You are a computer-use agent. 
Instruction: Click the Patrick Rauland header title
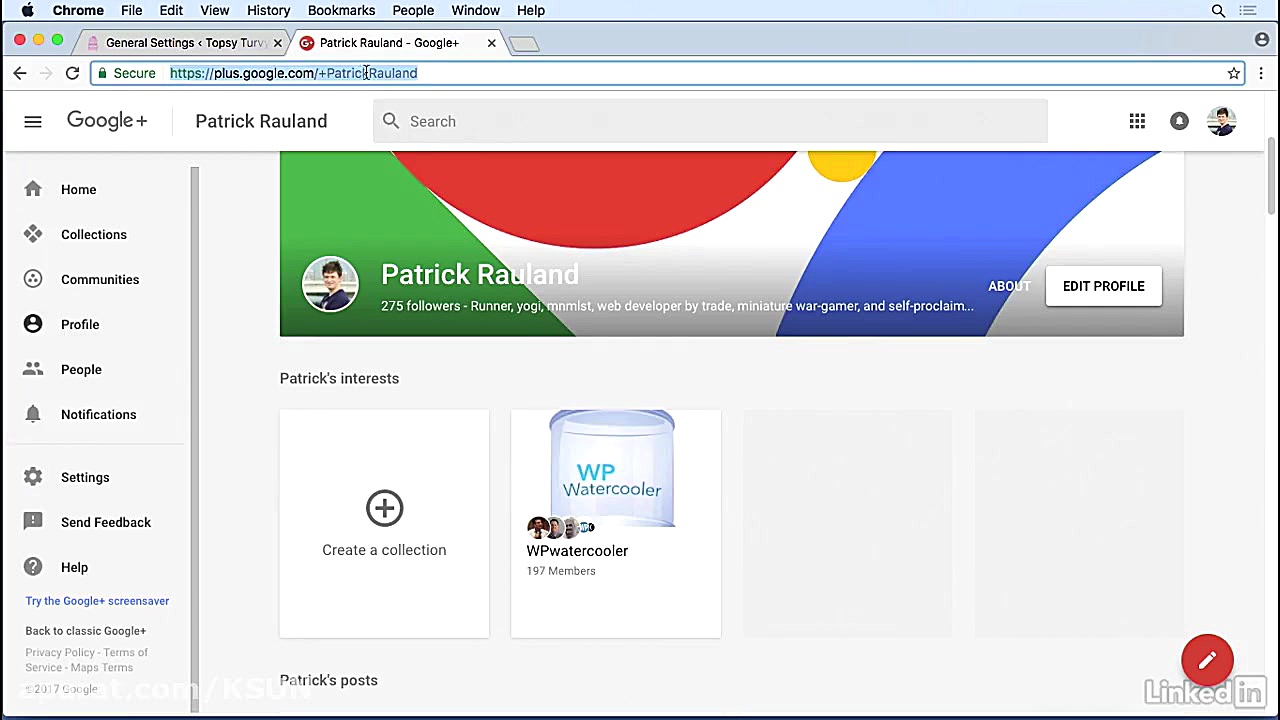click(261, 121)
